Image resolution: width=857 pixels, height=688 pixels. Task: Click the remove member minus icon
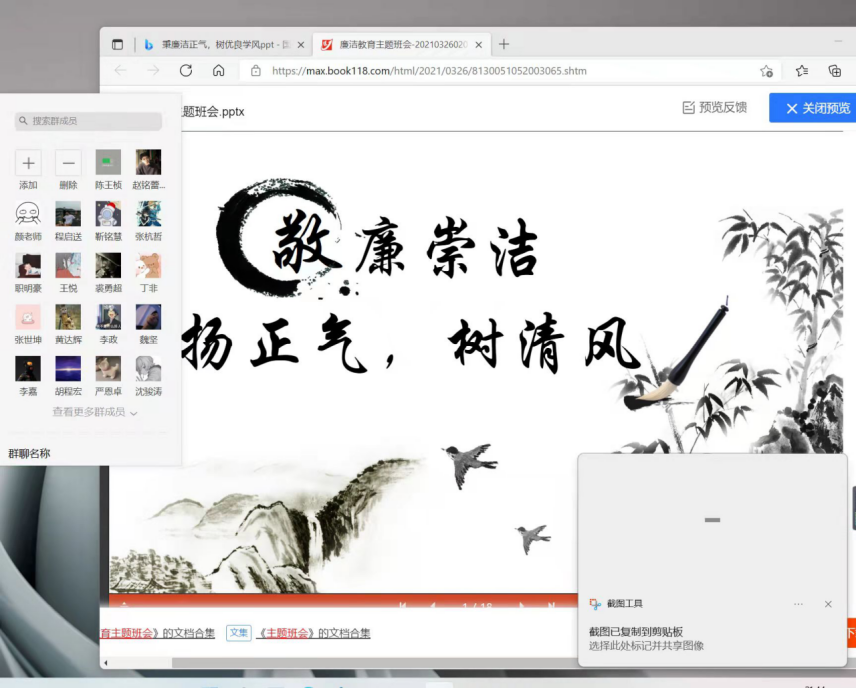point(68,163)
